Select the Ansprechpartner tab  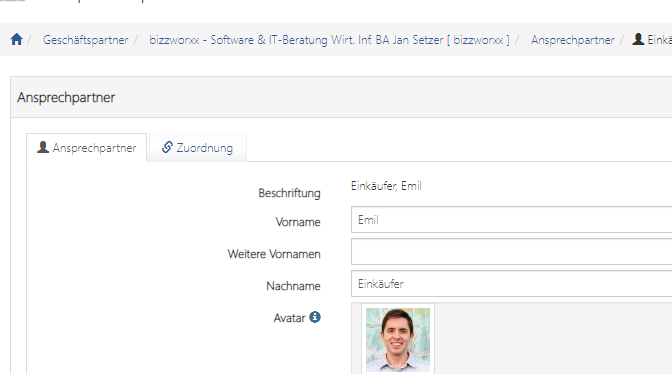pos(87,148)
